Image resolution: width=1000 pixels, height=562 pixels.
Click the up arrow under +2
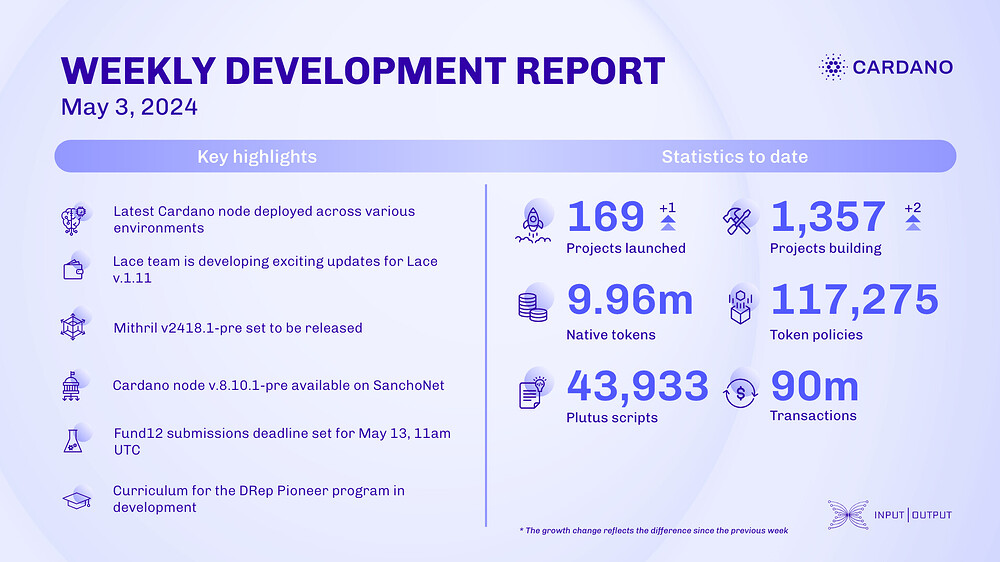[913, 223]
